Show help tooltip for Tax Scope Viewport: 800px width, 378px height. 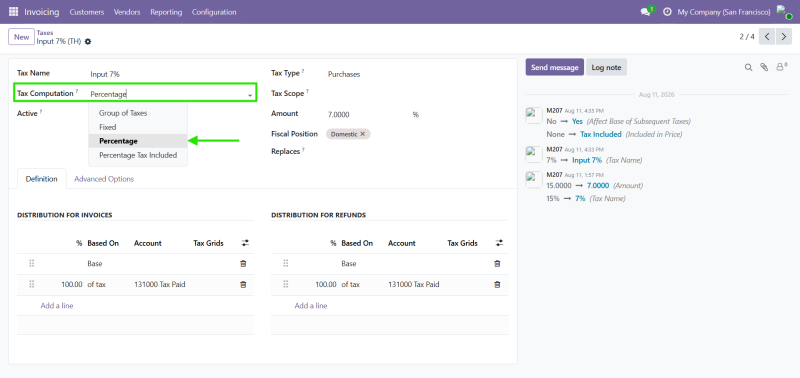tap(307, 91)
